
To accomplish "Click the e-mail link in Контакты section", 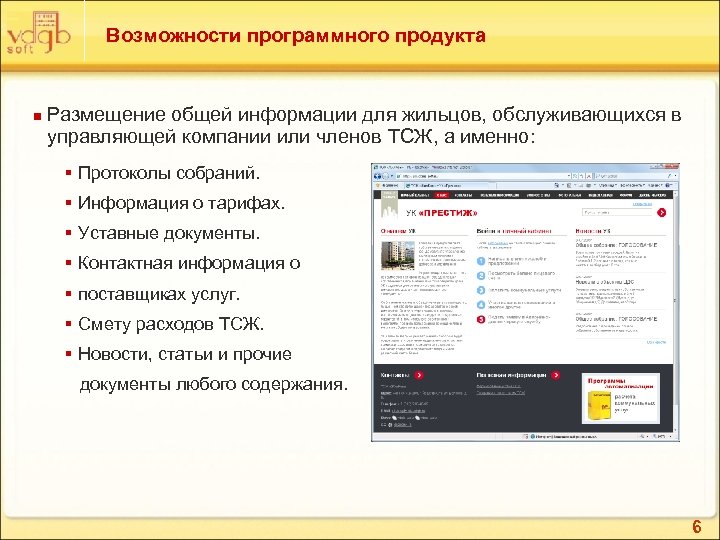I will click(408, 411).
